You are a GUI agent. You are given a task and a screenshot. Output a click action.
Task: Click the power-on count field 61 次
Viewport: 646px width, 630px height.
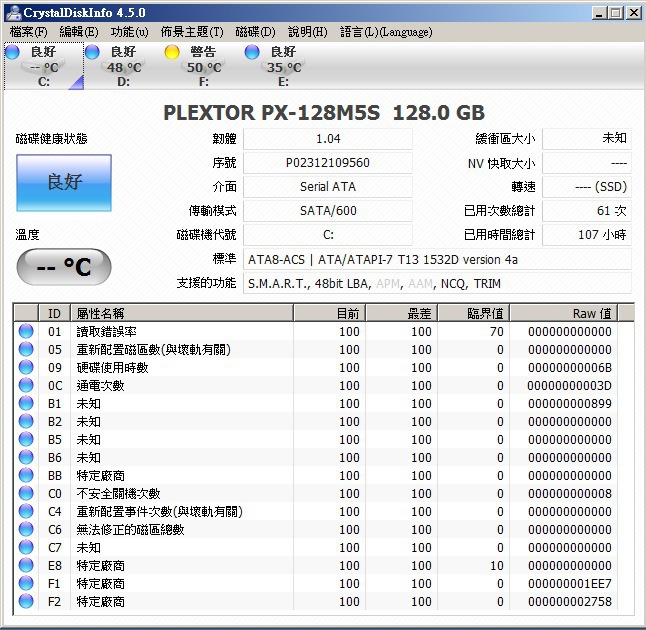point(587,211)
